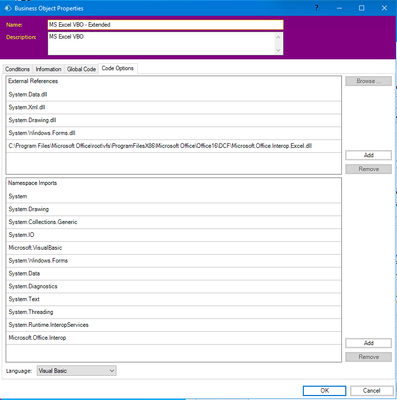The image size is (397, 400).
Task: Click the Cancel button
Action: (x=371, y=391)
